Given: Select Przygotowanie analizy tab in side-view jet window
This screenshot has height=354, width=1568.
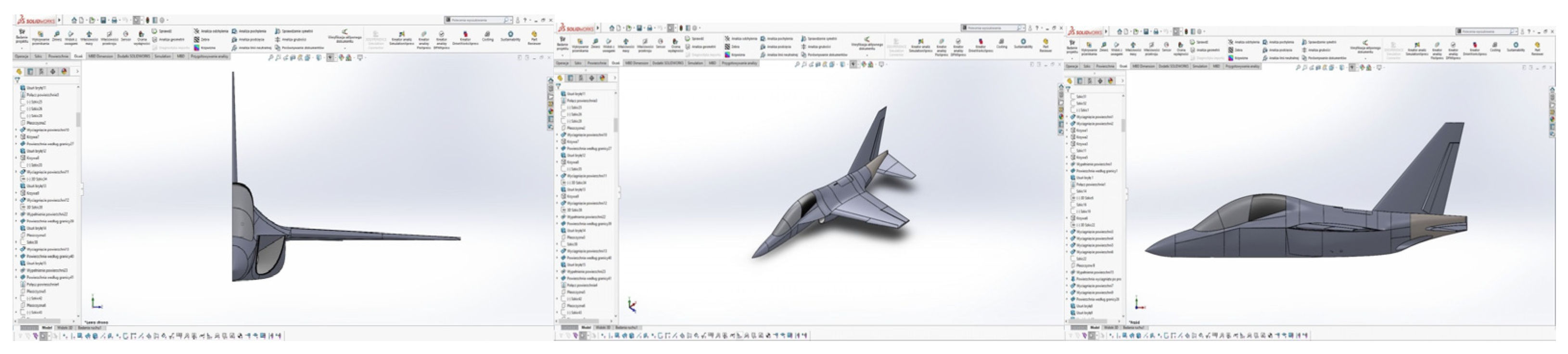Looking at the screenshot, I should coord(1242,66).
